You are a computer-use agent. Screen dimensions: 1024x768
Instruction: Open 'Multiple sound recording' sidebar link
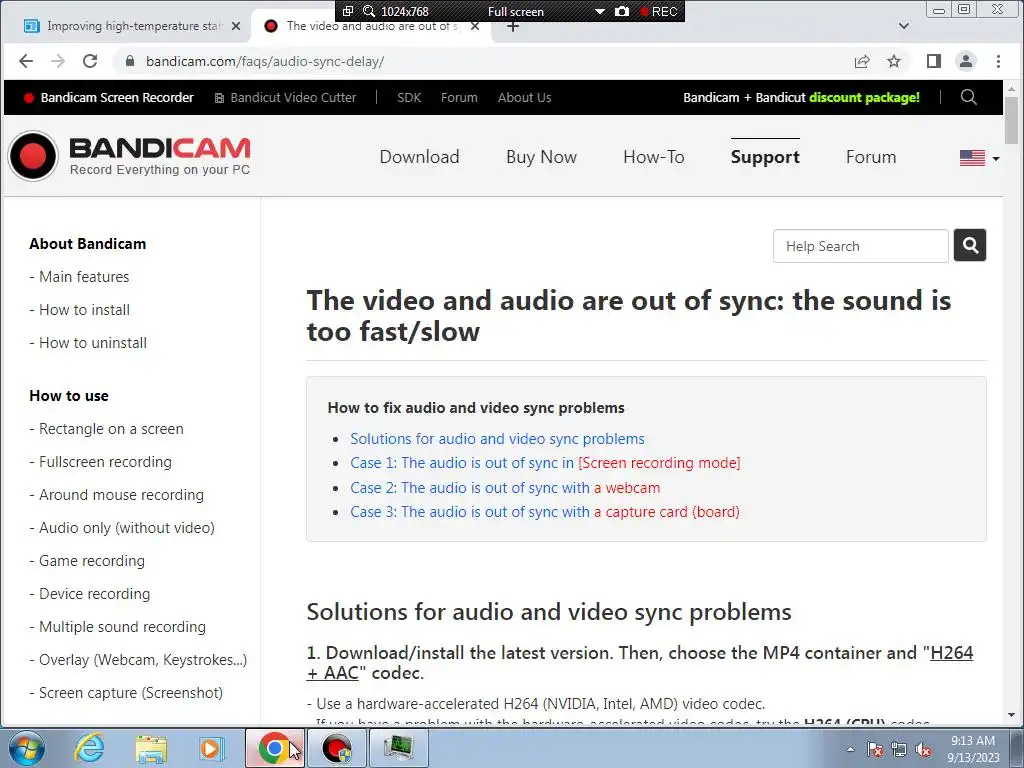(x=122, y=627)
